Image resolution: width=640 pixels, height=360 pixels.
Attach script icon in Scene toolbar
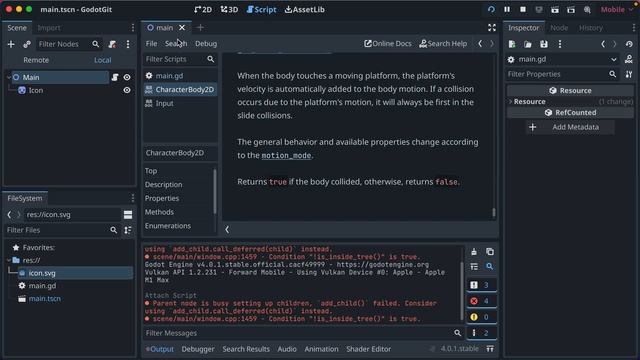112,44
